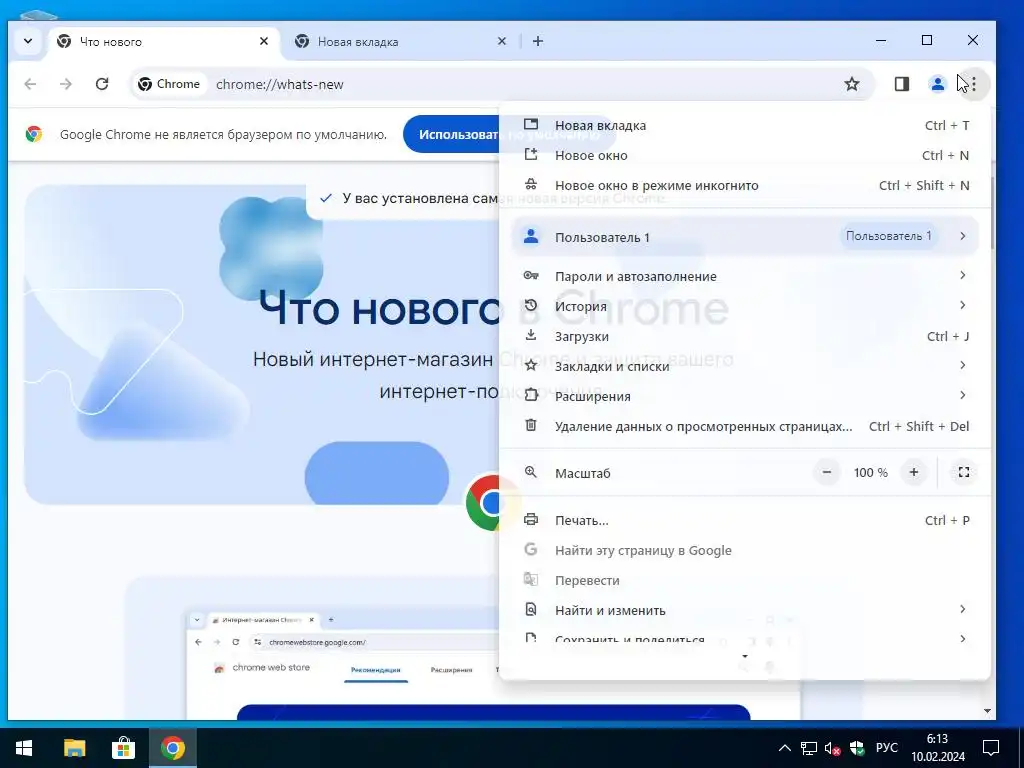Close the "Что нового" tab

(264, 41)
